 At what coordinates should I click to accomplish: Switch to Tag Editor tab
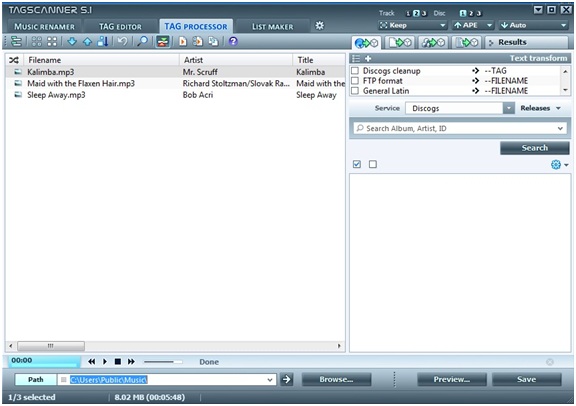(120, 27)
